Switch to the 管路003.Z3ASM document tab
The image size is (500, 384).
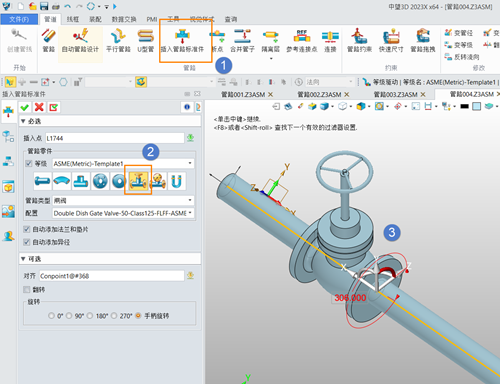pyautogui.click(x=395, y=95)
